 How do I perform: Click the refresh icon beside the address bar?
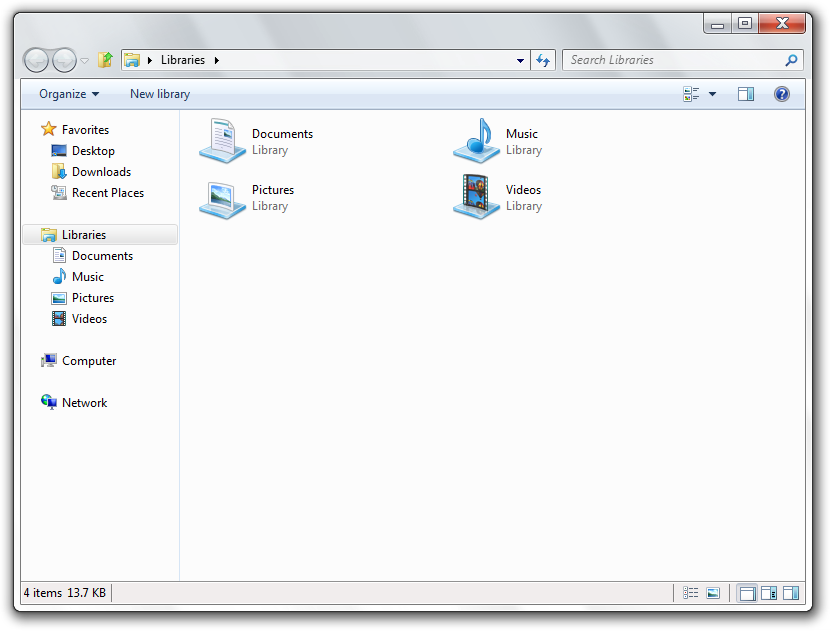pos(543,60)
